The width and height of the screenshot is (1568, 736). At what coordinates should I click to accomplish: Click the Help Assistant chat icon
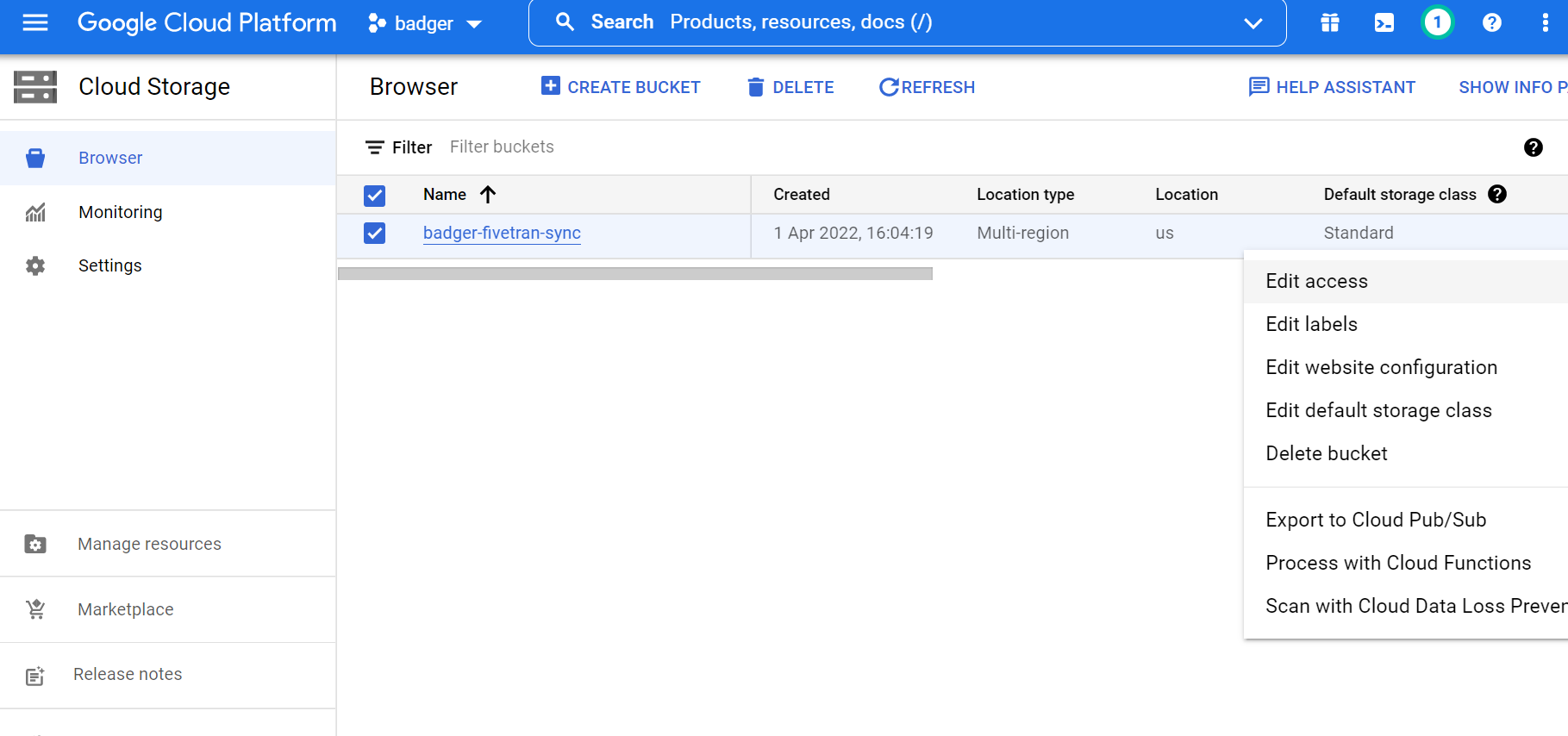point(1259,87)
